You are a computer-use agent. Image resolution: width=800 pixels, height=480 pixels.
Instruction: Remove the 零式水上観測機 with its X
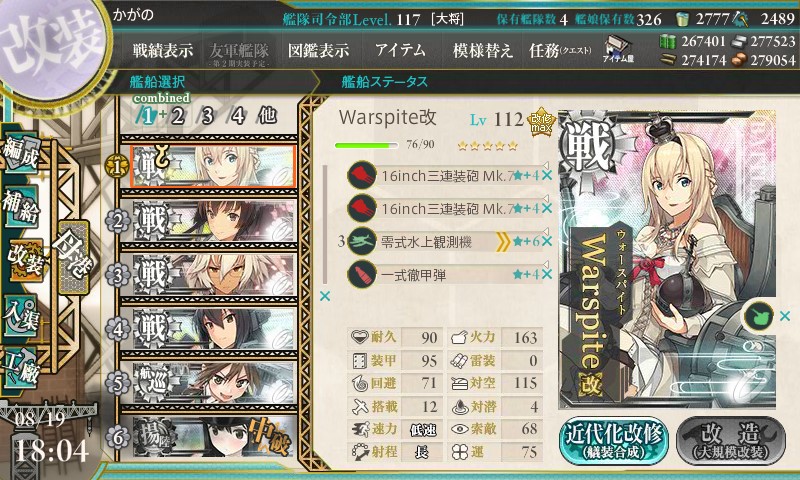[547, 241]
